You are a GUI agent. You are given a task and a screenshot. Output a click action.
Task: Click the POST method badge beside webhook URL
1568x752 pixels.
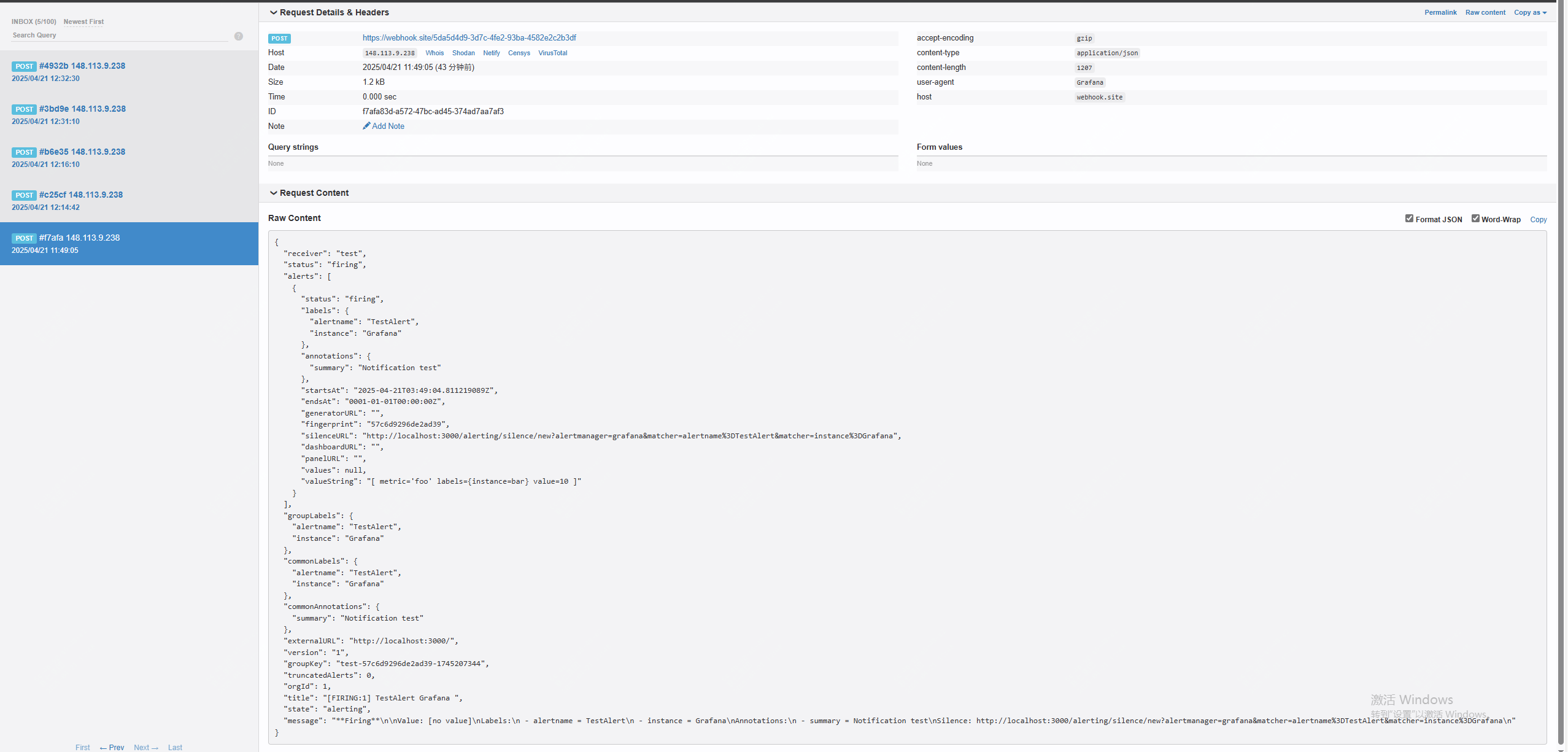pyautogui.click(x=279, y=38)
